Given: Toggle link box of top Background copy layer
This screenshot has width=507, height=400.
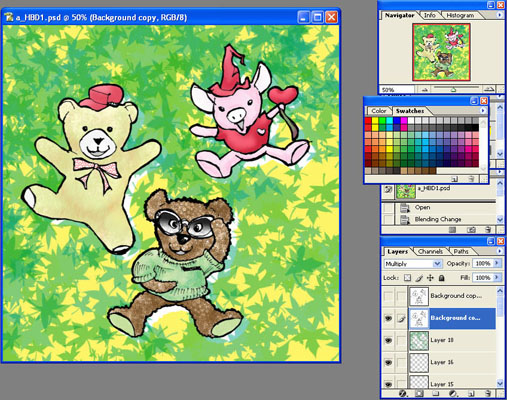Looking at the screenshot, I should (401, 296).
